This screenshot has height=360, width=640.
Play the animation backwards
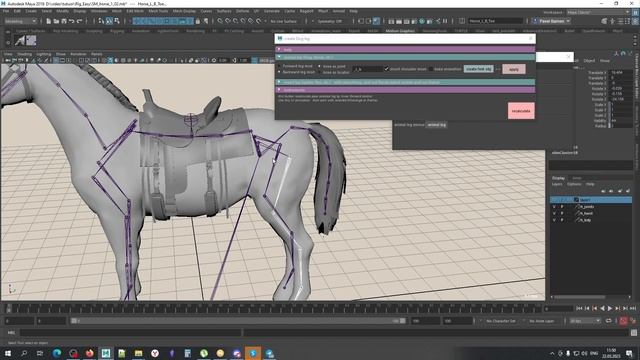pyautogui.click(x=602, y=309)
